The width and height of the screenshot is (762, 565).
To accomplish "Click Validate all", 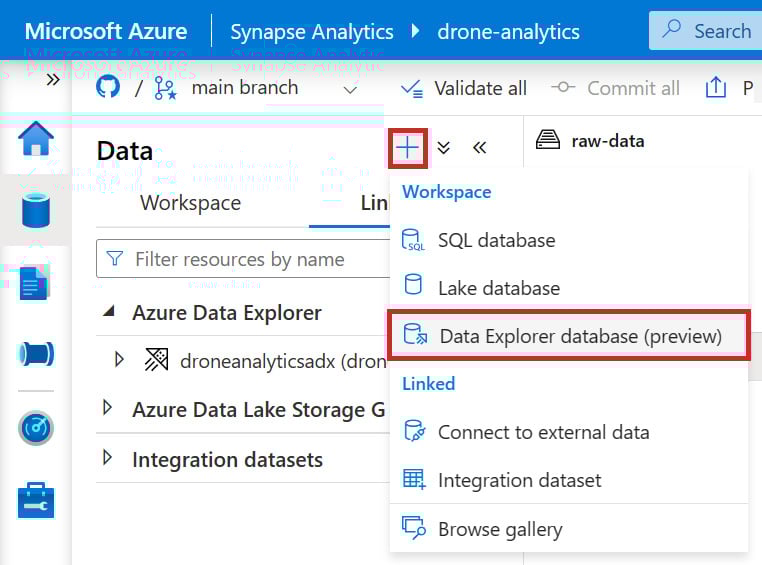I will pos(464,88).
